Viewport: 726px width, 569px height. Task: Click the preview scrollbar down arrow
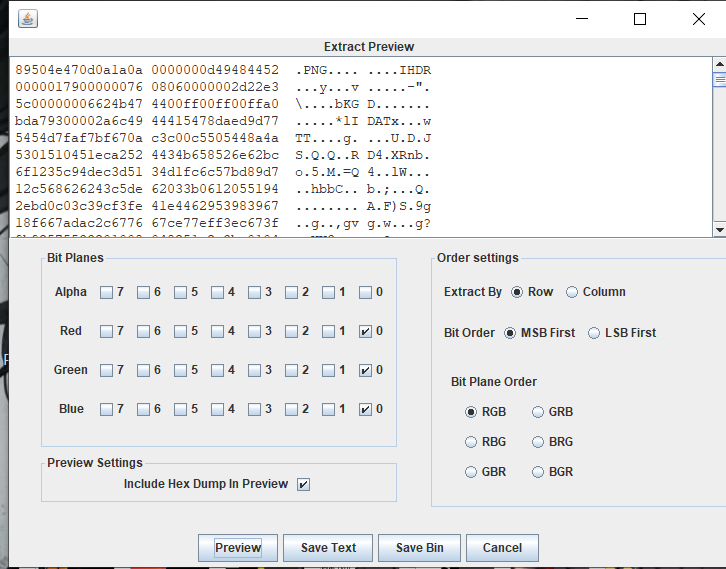point(720,229)
